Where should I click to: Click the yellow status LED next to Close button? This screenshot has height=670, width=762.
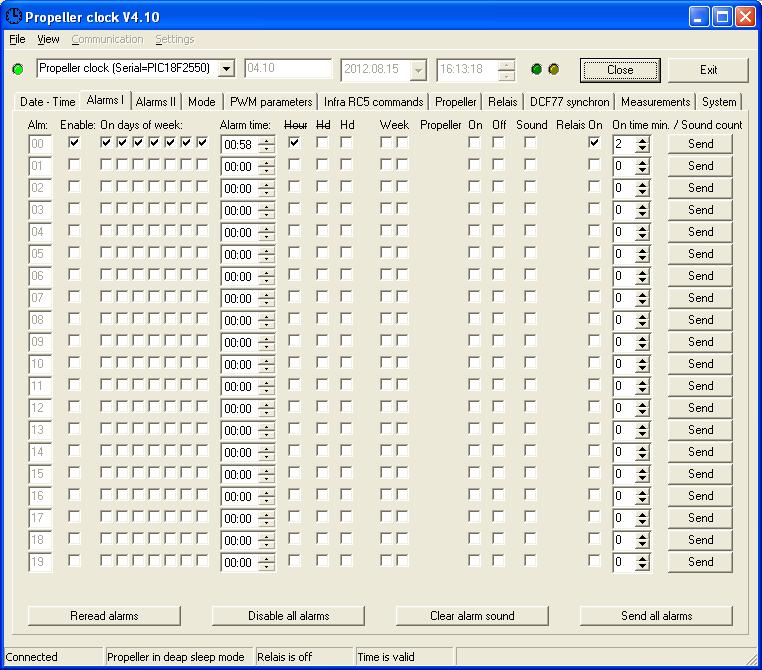(x=554, y=69)
